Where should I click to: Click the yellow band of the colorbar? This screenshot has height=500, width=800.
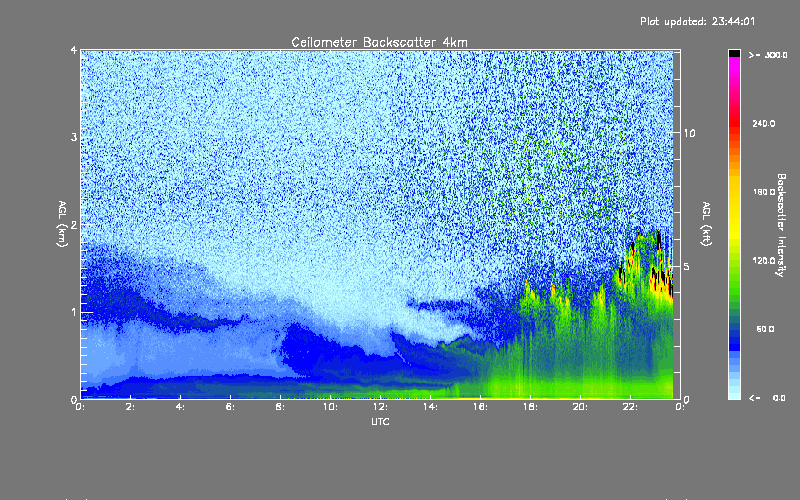[734, 209]
